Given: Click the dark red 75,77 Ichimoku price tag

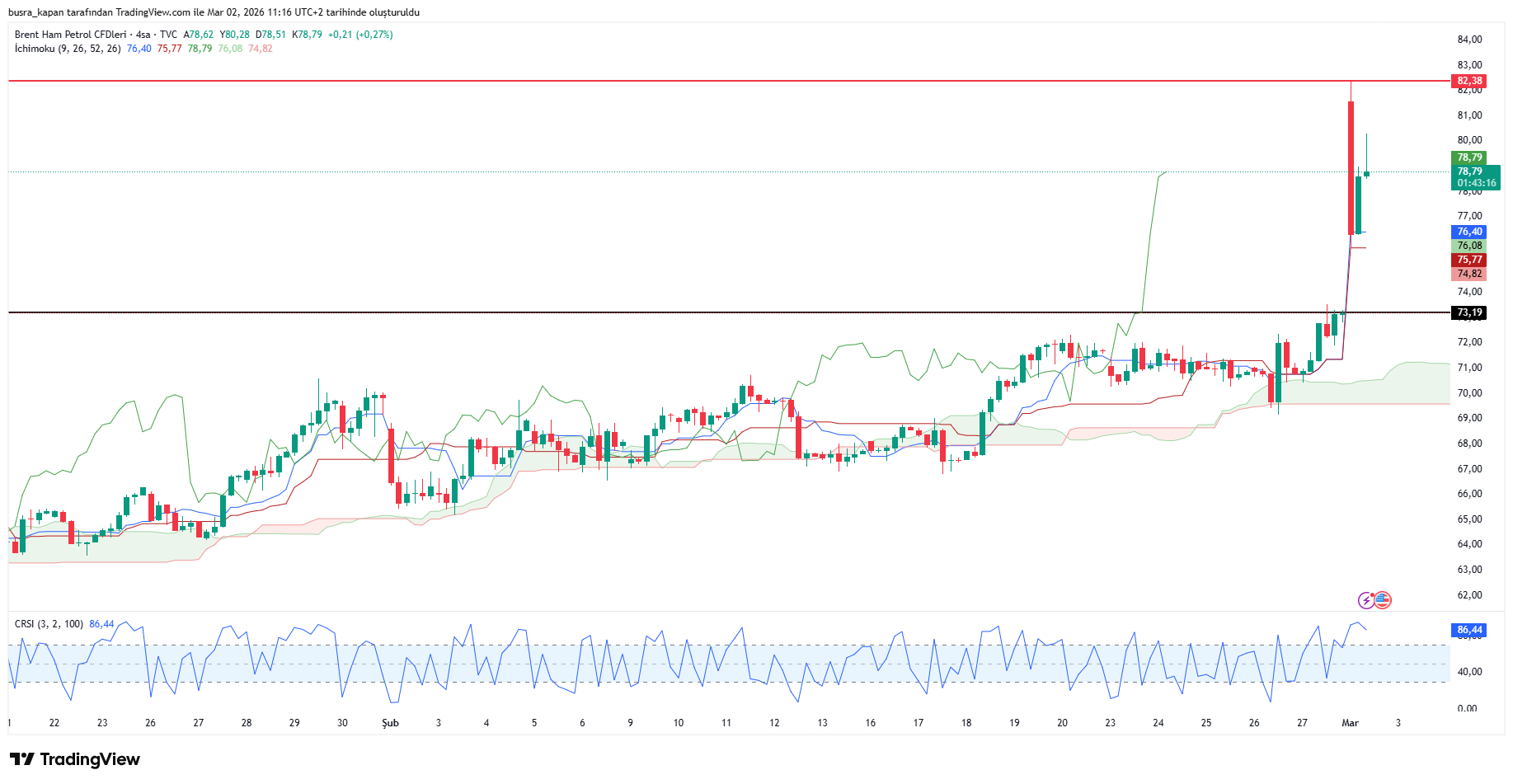Looking at the screenshot, I should 1468,260.
